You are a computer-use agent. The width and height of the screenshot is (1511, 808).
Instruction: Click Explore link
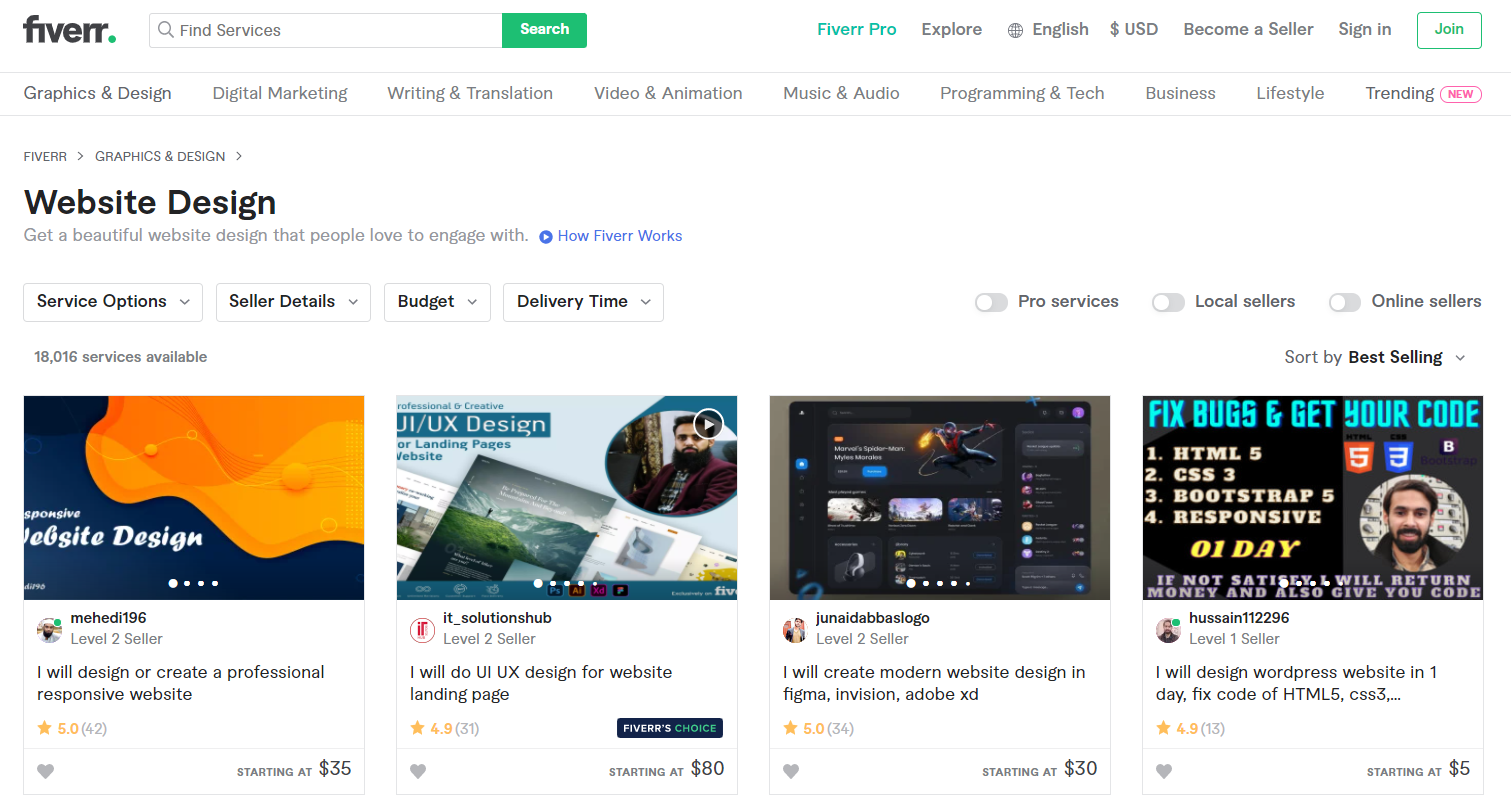[x=952, y=30]
